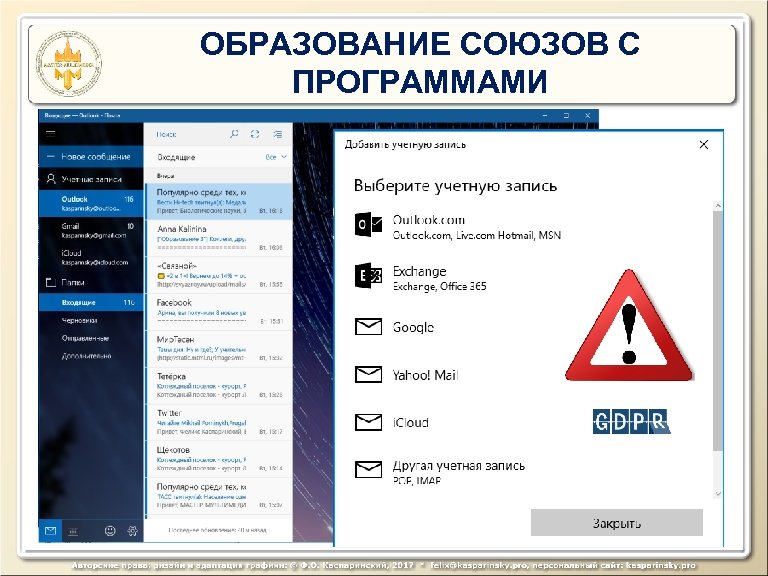
Task: Click the Mail envelope icon in bottom bar
Action: tap(50, 530)
